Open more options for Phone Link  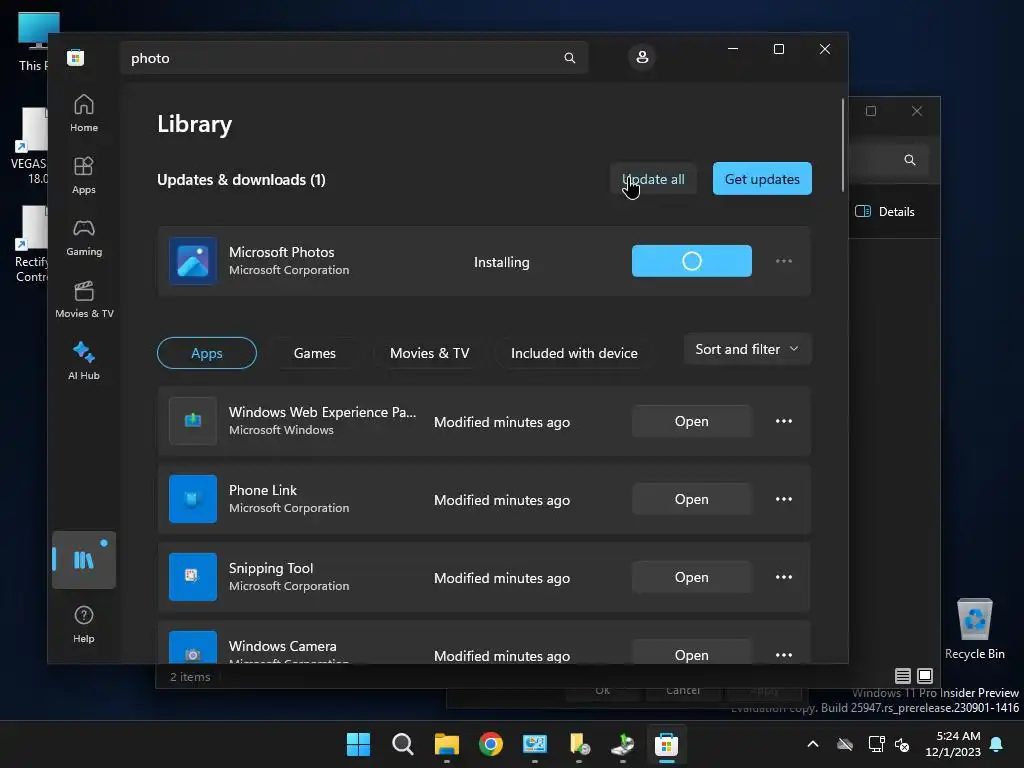(784, 499)
